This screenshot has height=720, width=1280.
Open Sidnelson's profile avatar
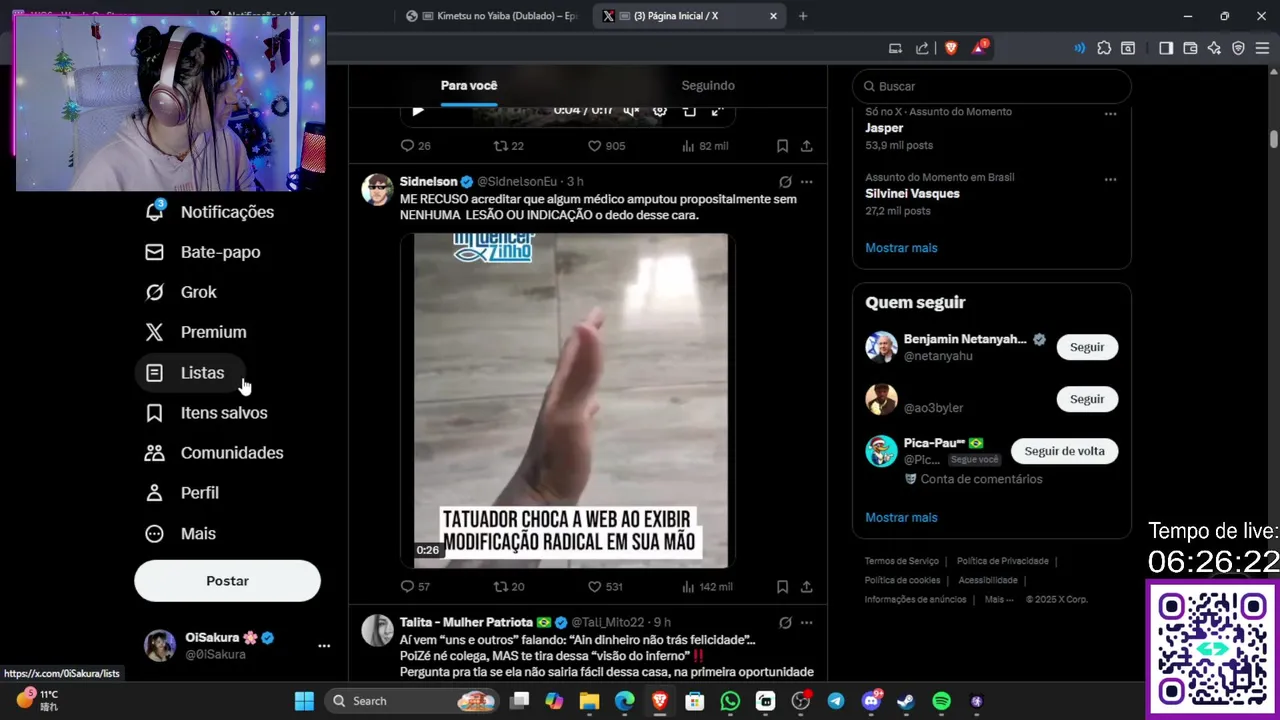tap(377, 189)
